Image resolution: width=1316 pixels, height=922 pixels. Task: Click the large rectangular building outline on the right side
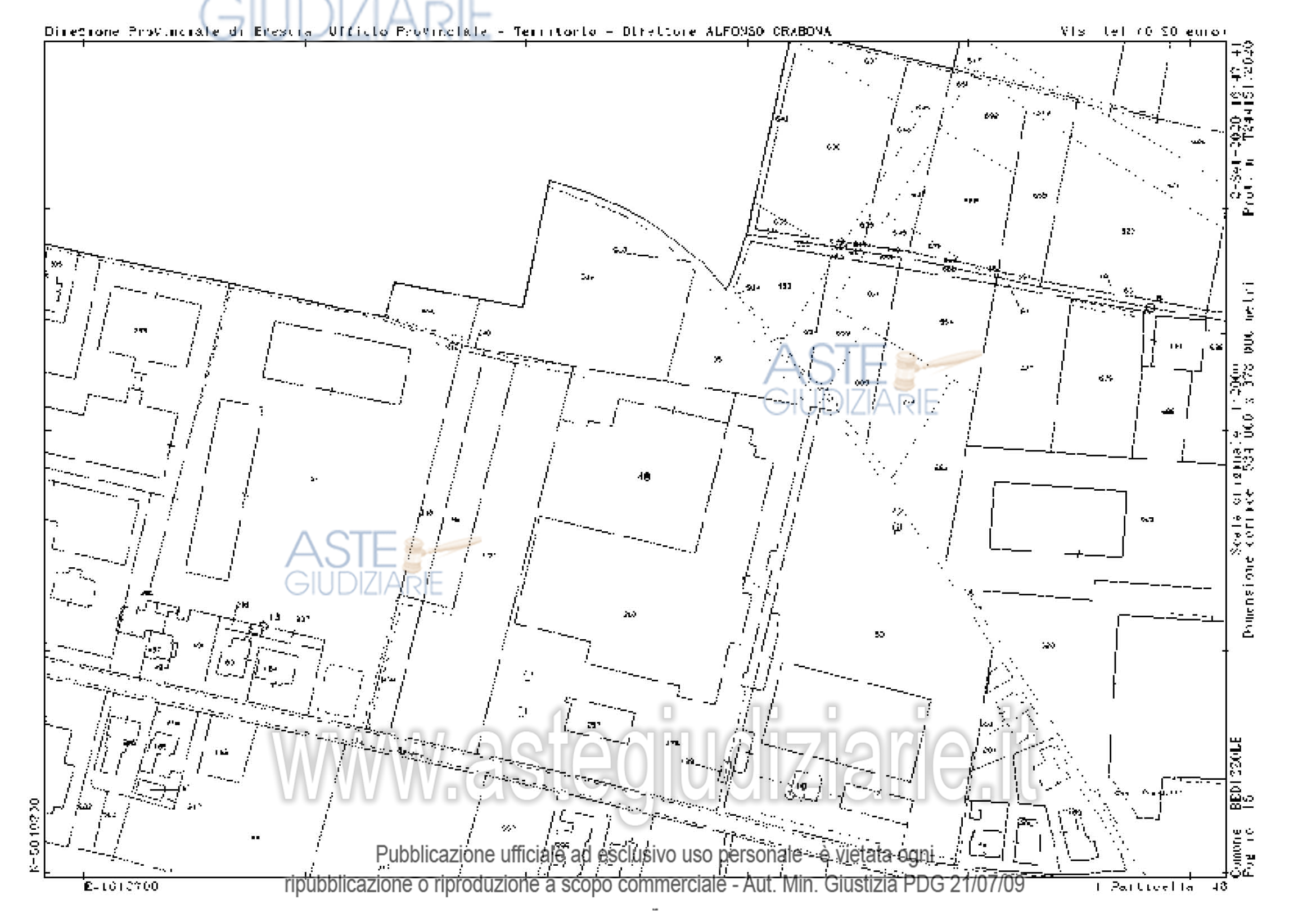1058,519
